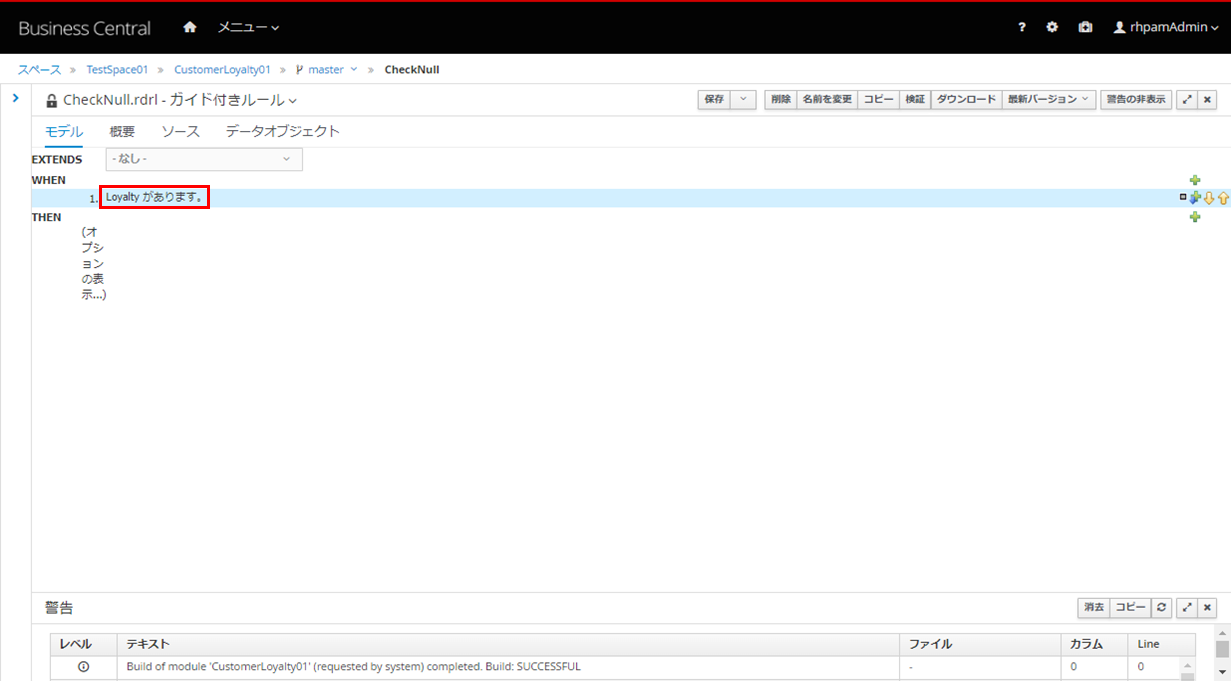The width and height of the screenshot is (1231, 681).
Task: Click the Loyalty があります。 condition
Action: click(x=154, y=197)
